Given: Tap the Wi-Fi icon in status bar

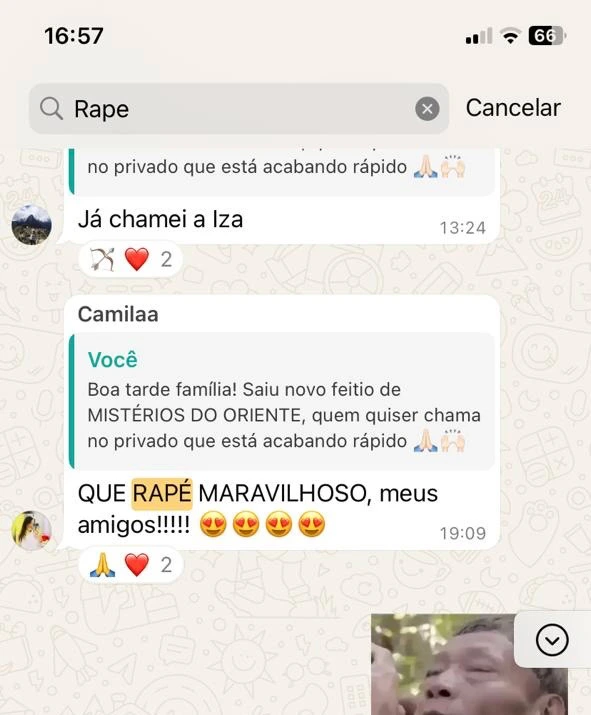Looking at the screenshot, I should pyautogui.click(x=511, y=36).
